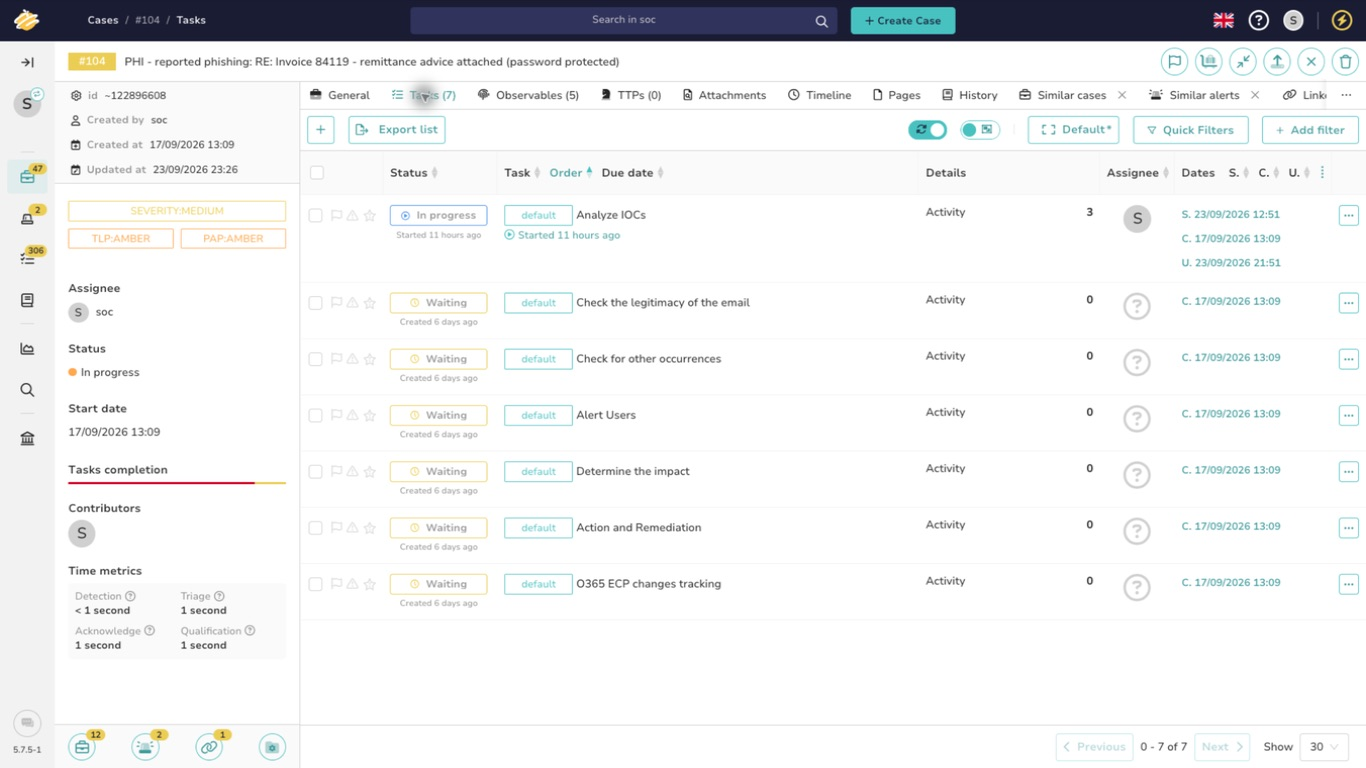Click the lightning bolt icon in header
Screen dimensions: 1366x768
pyautogui.click(x=1342, y=20)
